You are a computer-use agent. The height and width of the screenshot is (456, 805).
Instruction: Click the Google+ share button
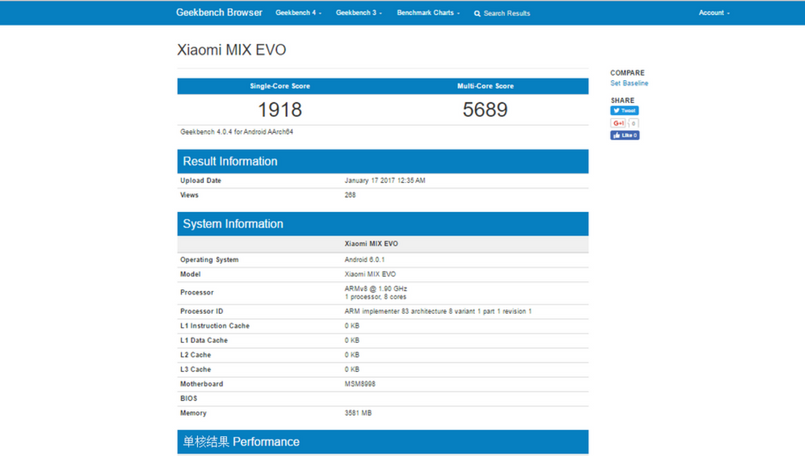pos(618,123)
